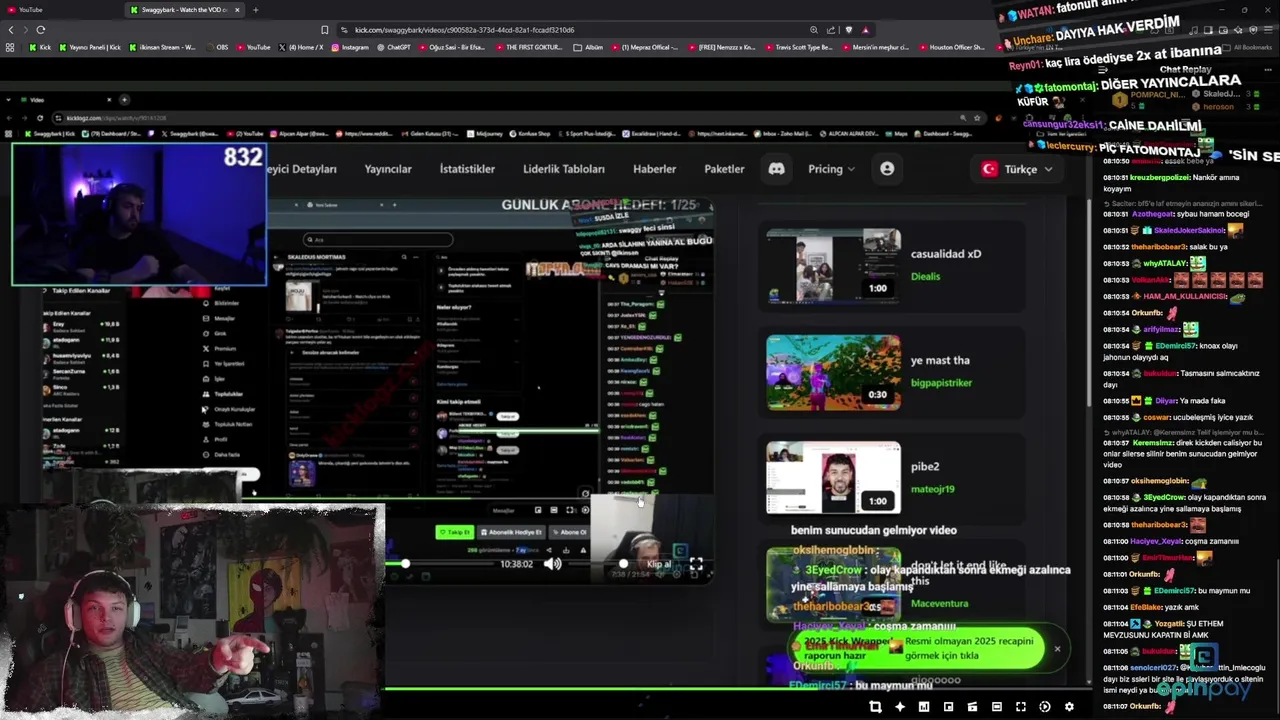Screen dimensions: 1280x720
Task: Expand the Pricing dropdown menu
Action: click(831, 169)
